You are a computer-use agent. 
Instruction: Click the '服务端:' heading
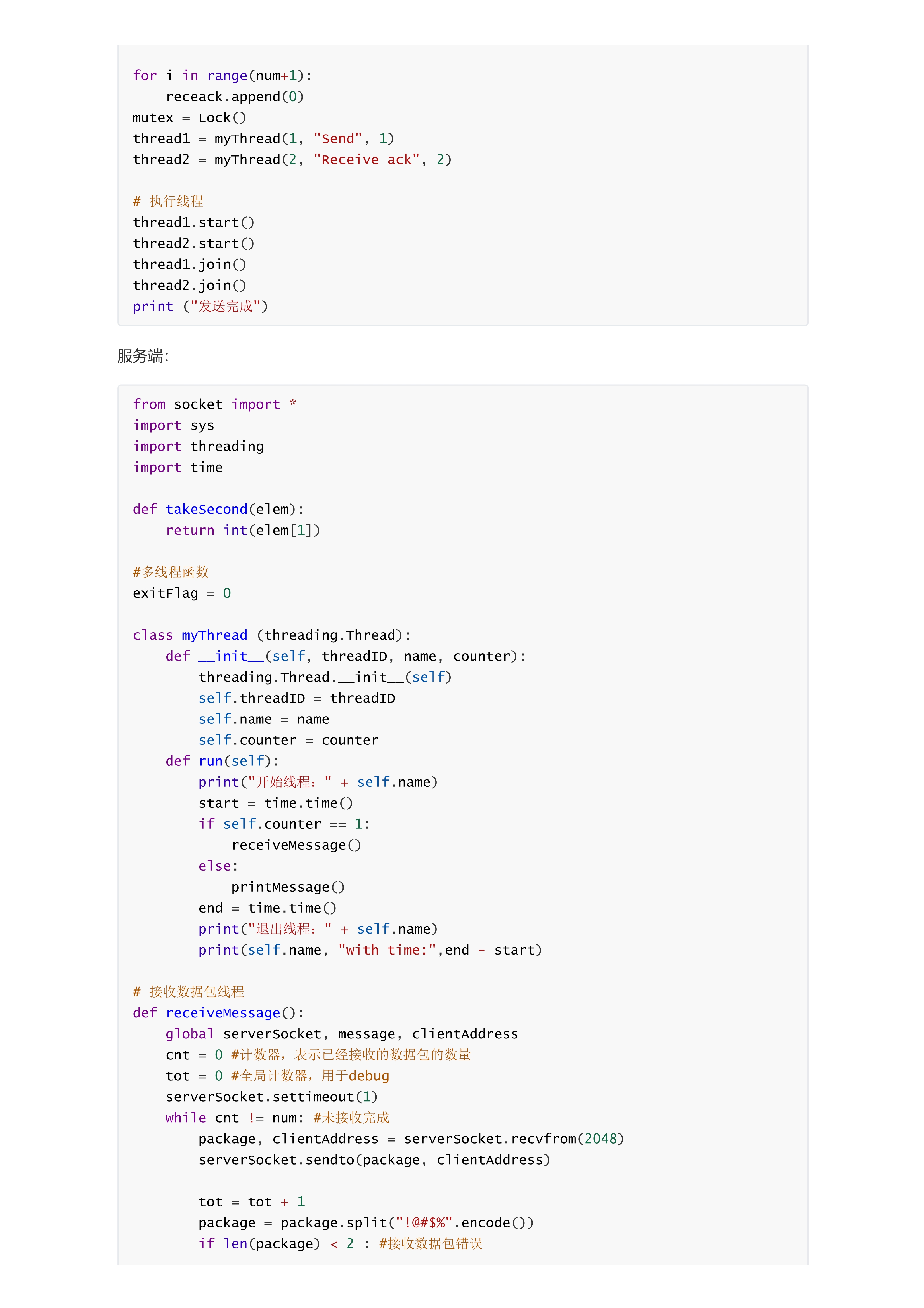coord(143,357)
